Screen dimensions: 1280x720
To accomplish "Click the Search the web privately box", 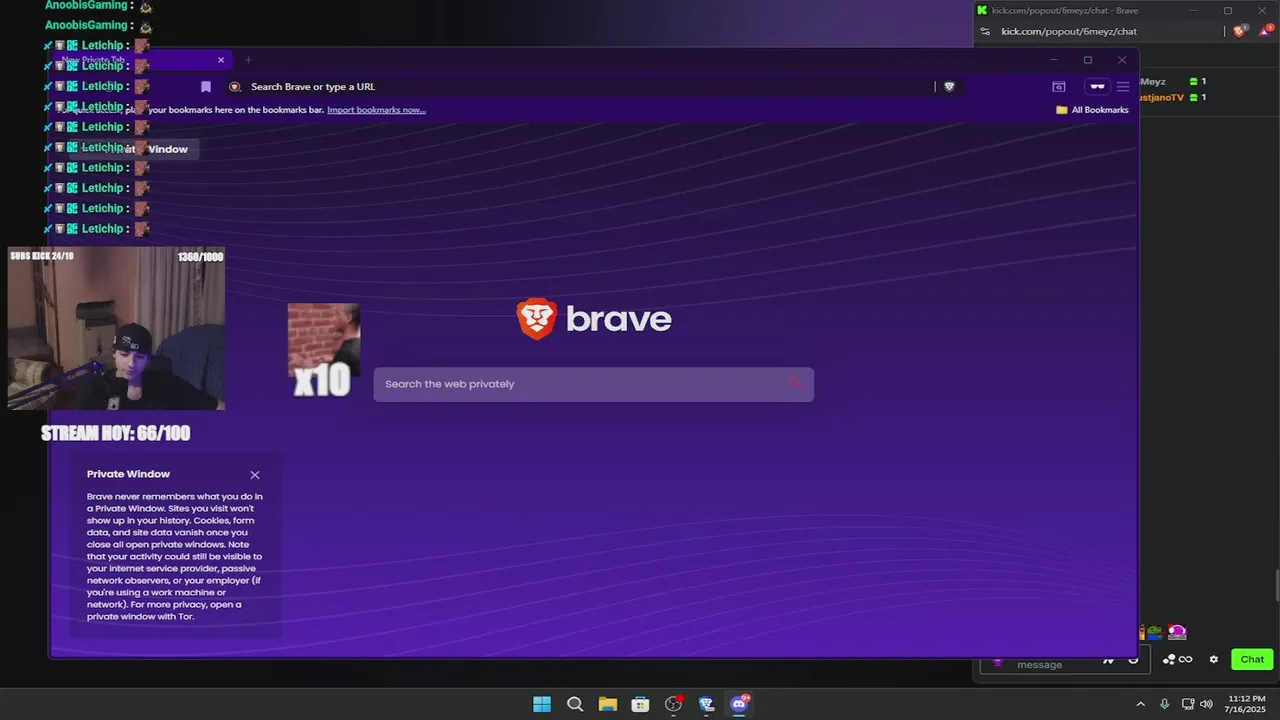I will coord(594,384).
